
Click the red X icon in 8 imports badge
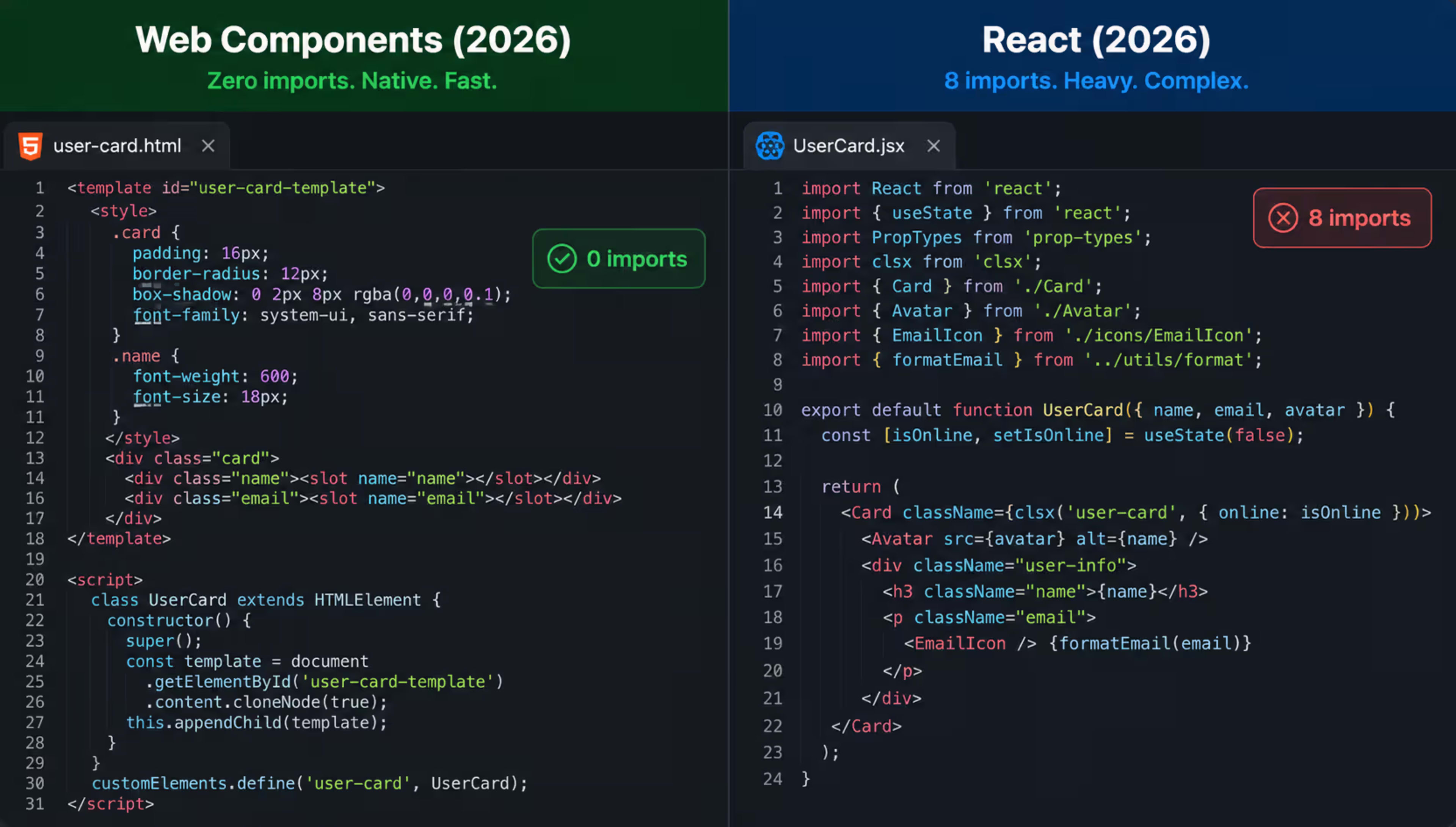(x=1283, y=218)
